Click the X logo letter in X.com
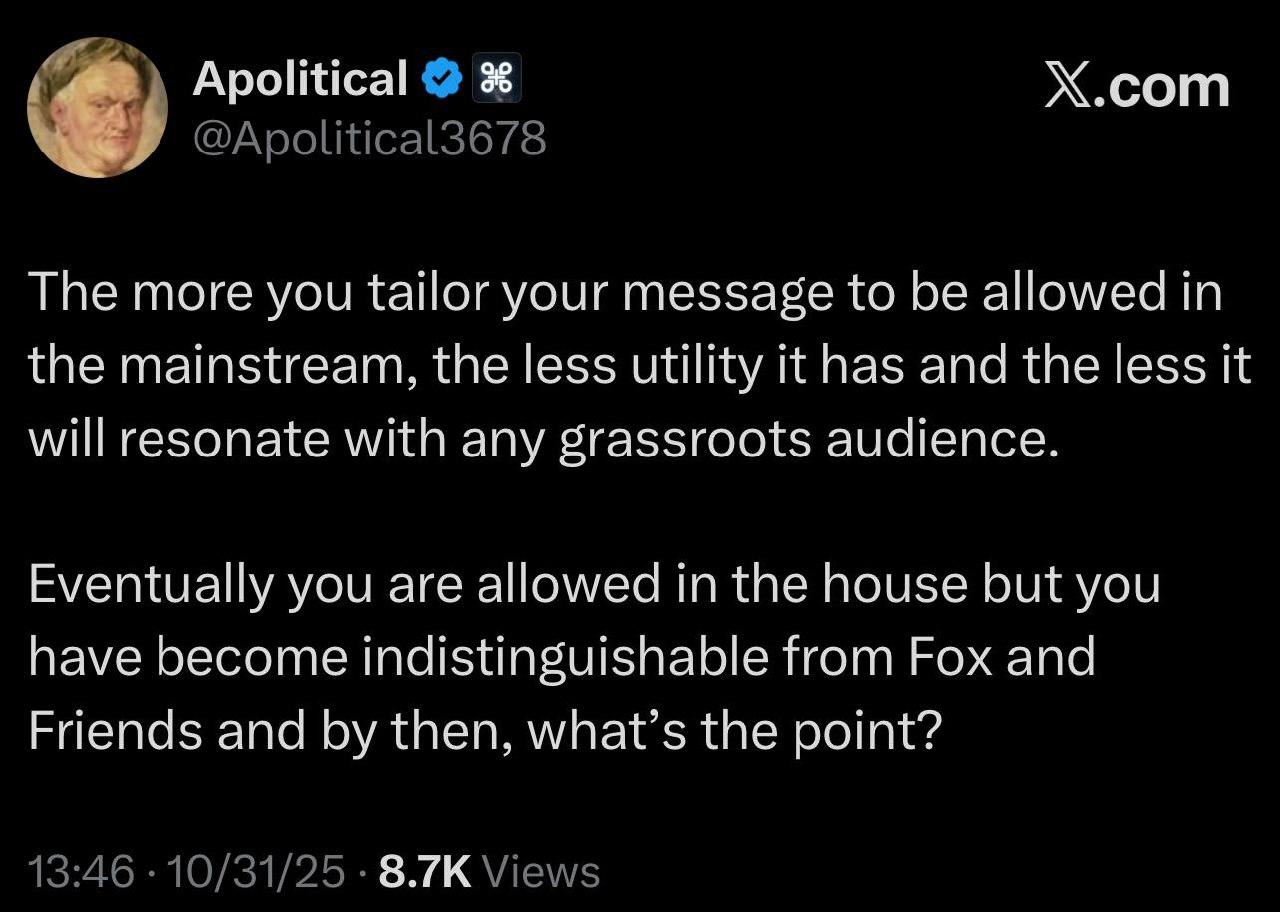 pos(1069,86)
